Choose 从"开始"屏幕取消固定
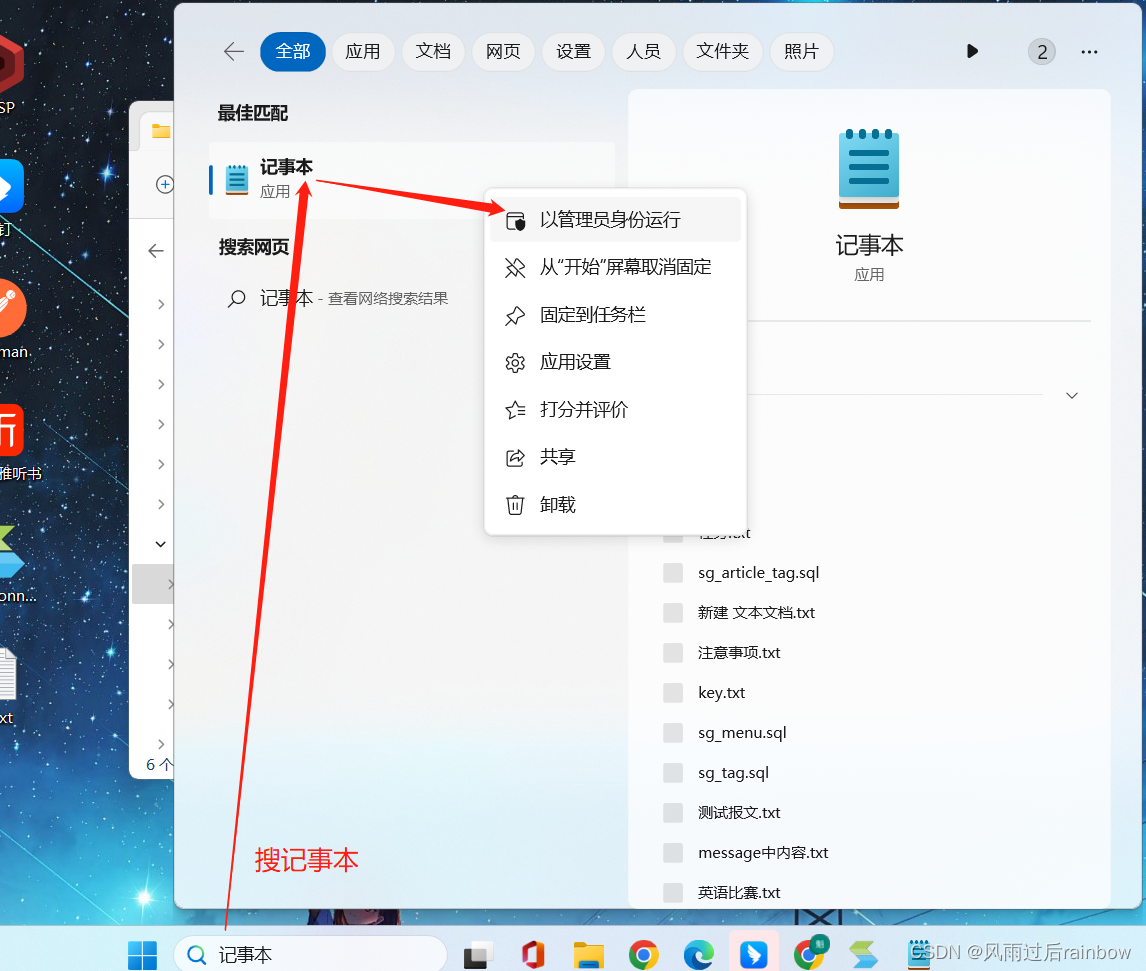Screen dimensions: 1146x971 pyautogui.click(x=615, y=267)
